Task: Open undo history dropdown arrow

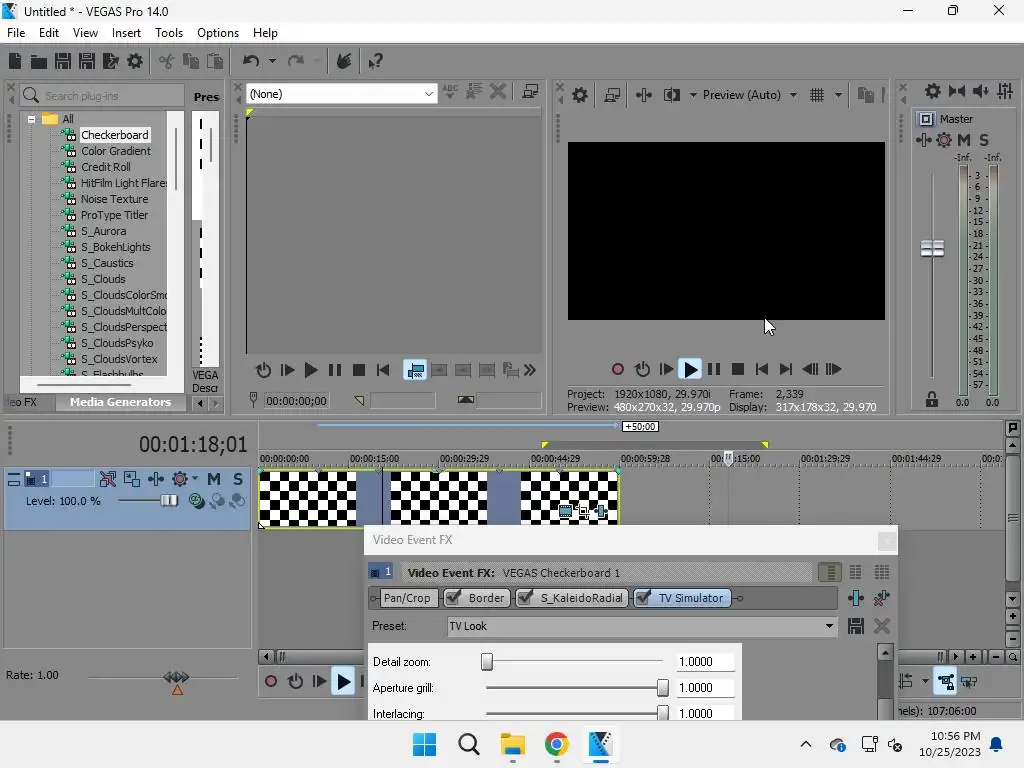Action: click(272, 61)
